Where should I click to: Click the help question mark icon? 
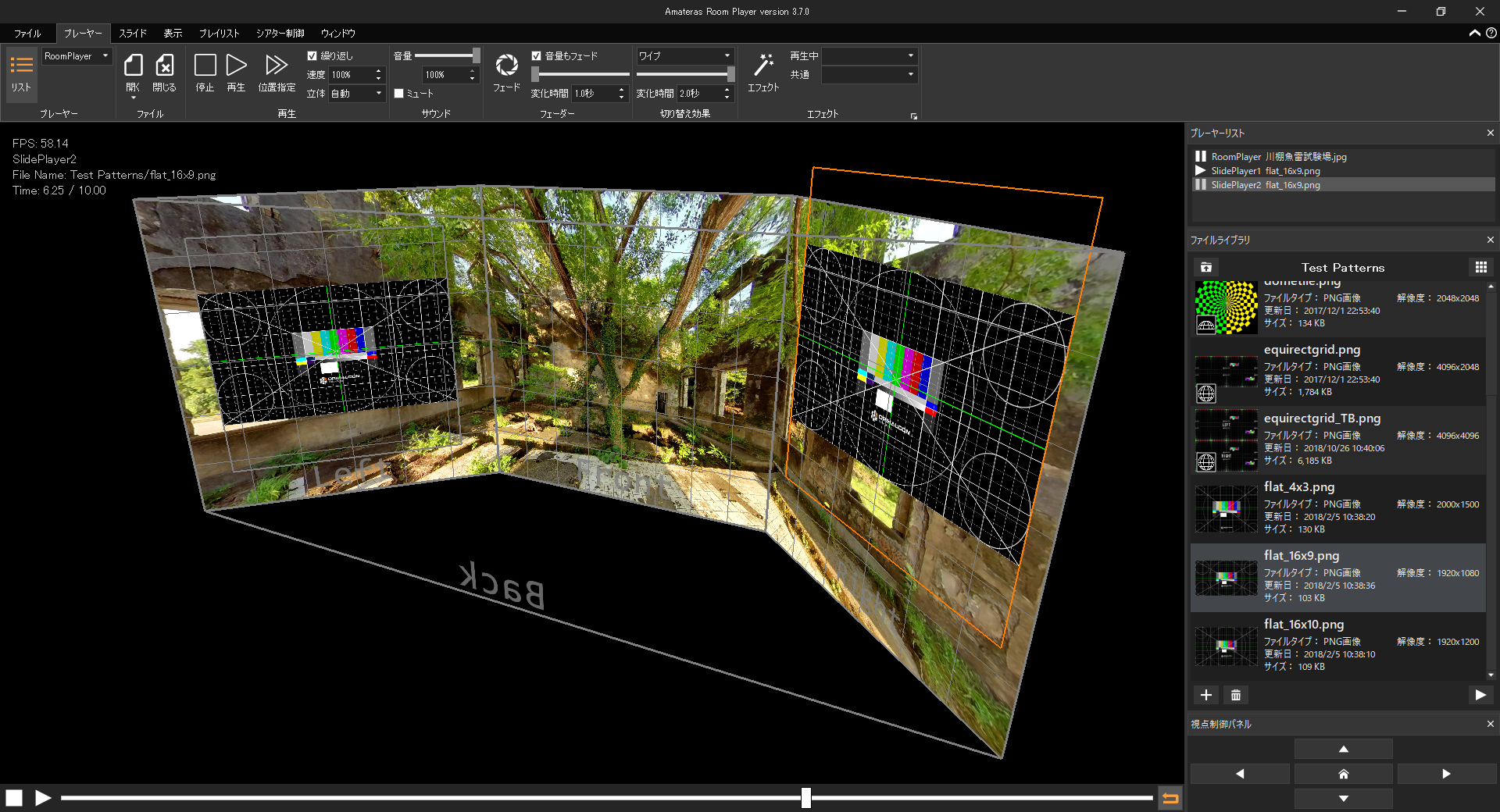coord(1491,33)
